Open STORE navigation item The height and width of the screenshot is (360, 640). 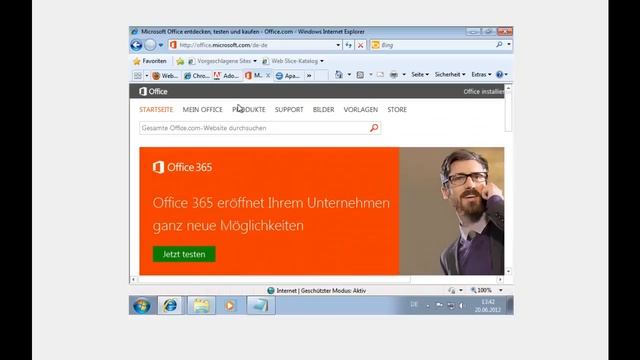tap(397, 110)
